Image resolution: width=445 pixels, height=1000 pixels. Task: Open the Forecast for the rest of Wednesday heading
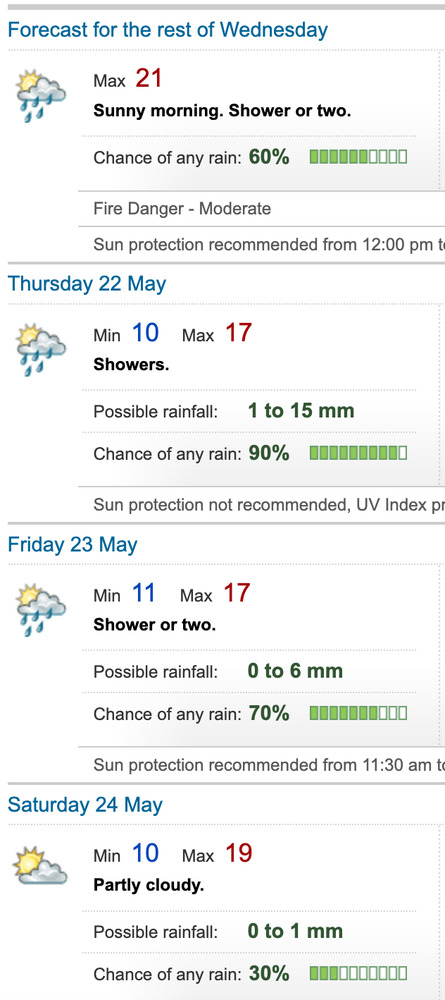tap(168, 29)
